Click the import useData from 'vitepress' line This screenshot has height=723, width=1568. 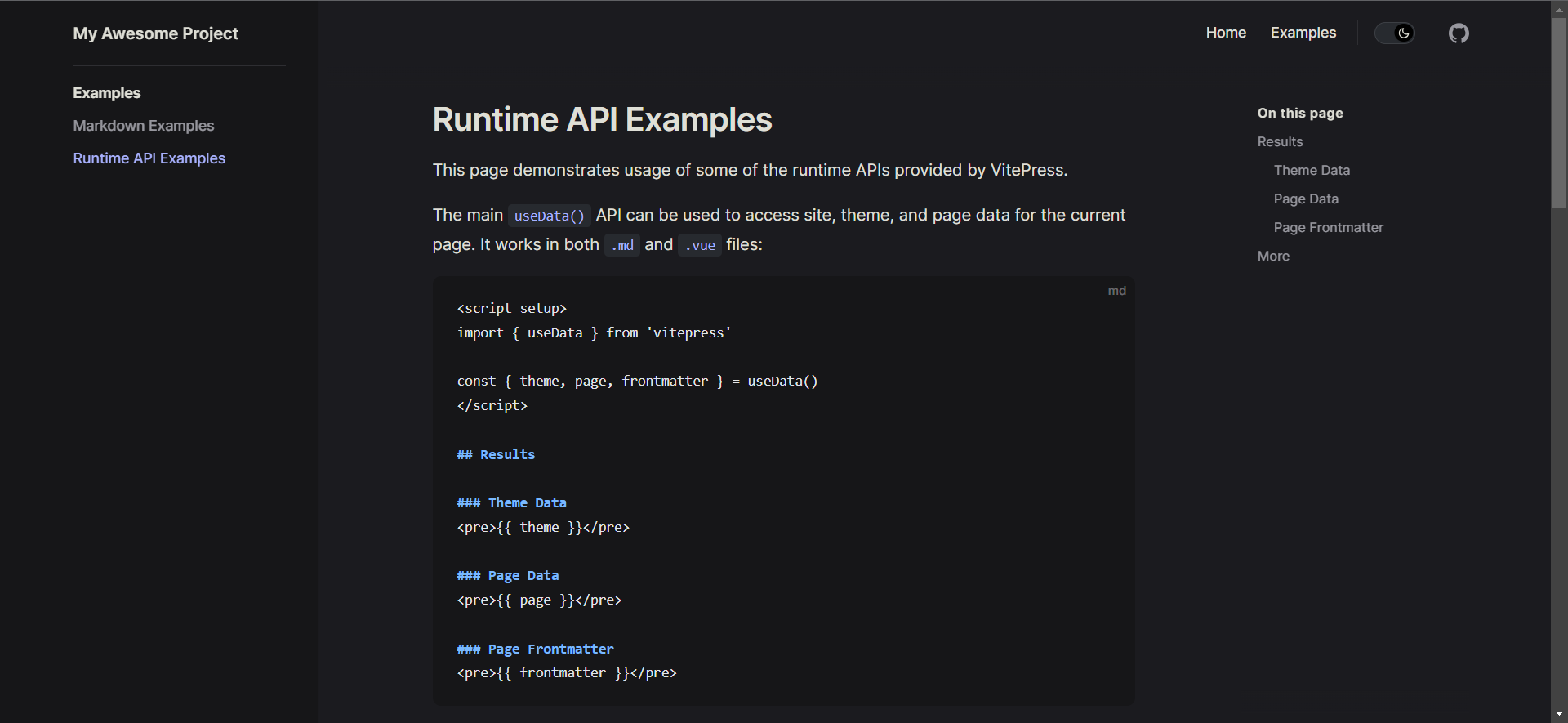(595, 332)
